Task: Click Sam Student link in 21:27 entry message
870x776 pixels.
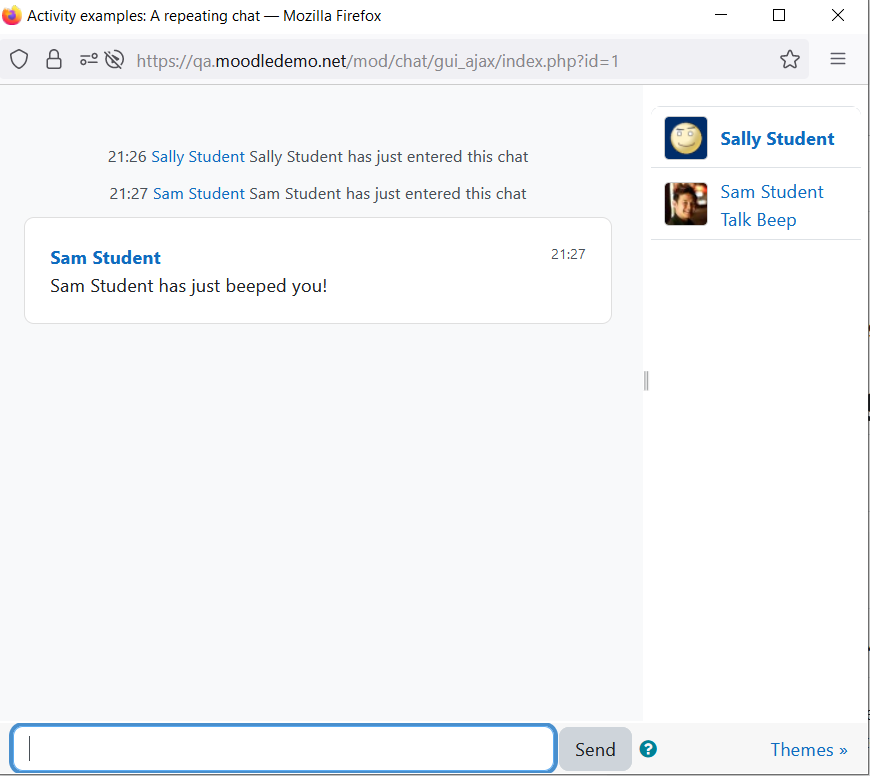Action: pyautogui.click(x=199, y=194)
